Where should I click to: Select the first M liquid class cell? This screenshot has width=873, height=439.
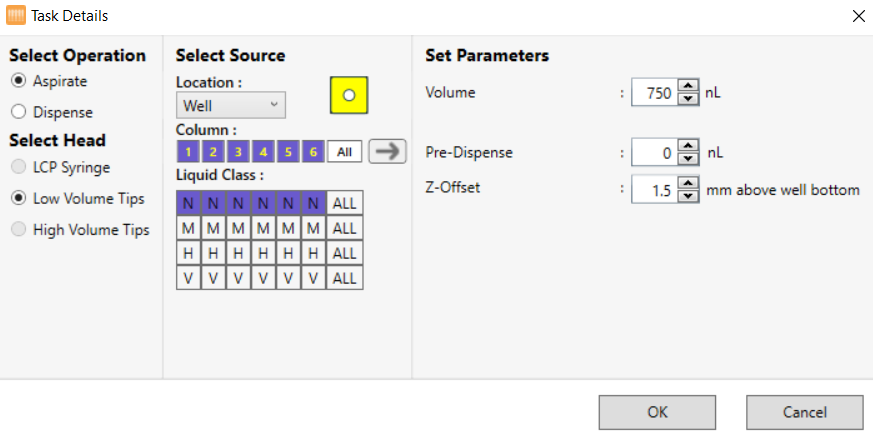click(188, 228)
